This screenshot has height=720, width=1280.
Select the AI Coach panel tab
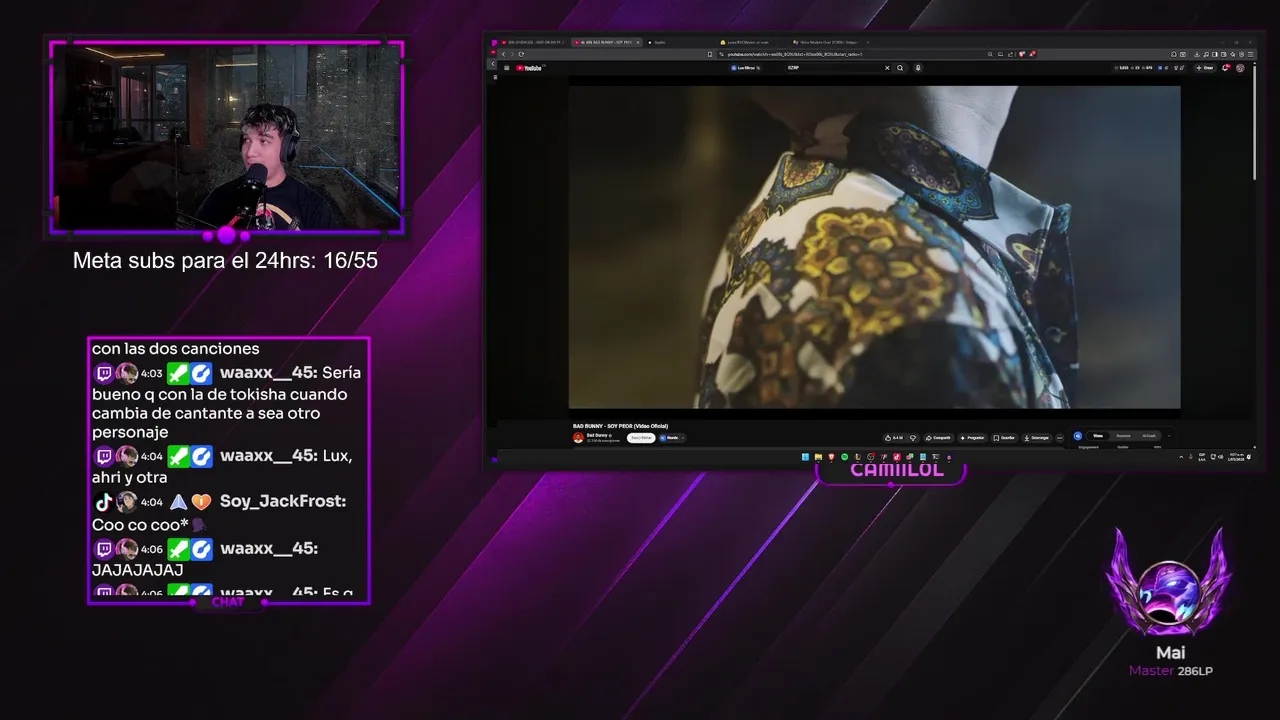pyautogui.click(x=1149, y=436)
